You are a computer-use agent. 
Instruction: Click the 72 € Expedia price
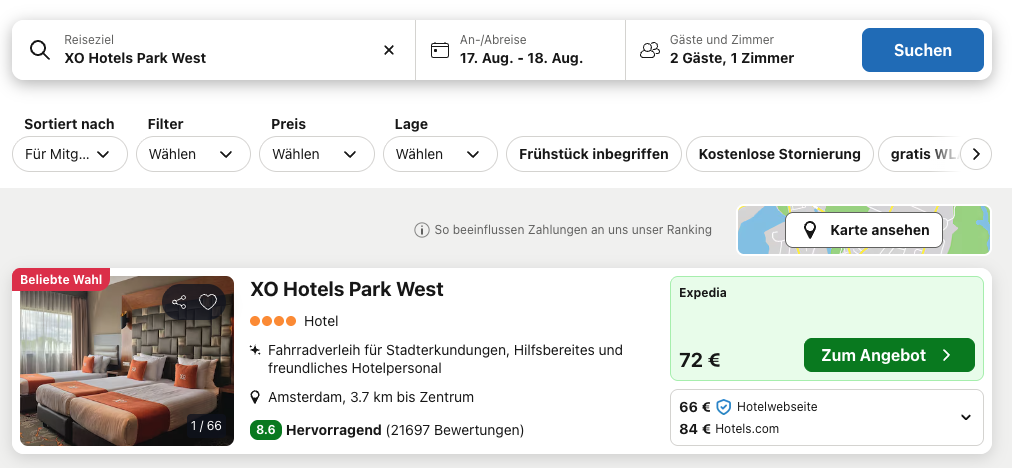(x=700, y=360)
